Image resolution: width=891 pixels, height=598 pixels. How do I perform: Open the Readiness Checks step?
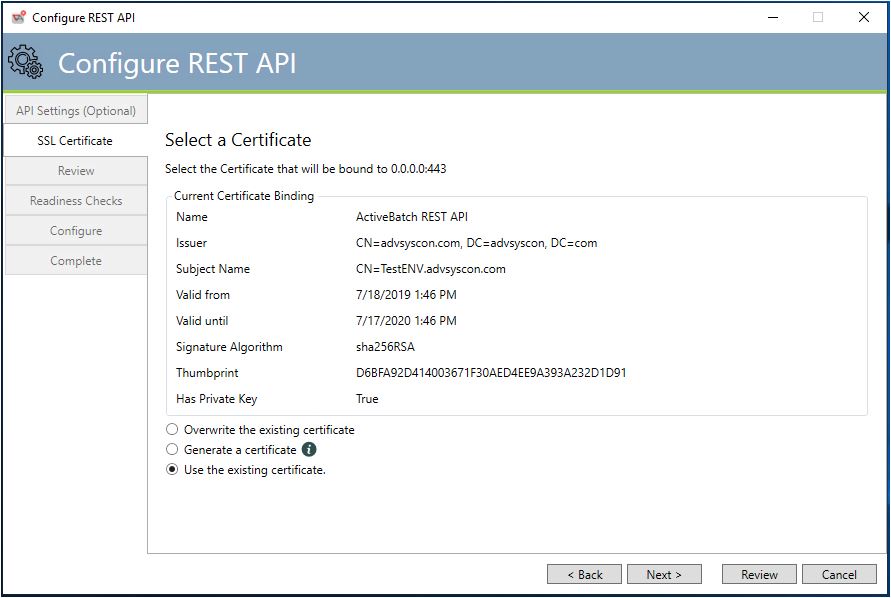(x=76, y=201)
